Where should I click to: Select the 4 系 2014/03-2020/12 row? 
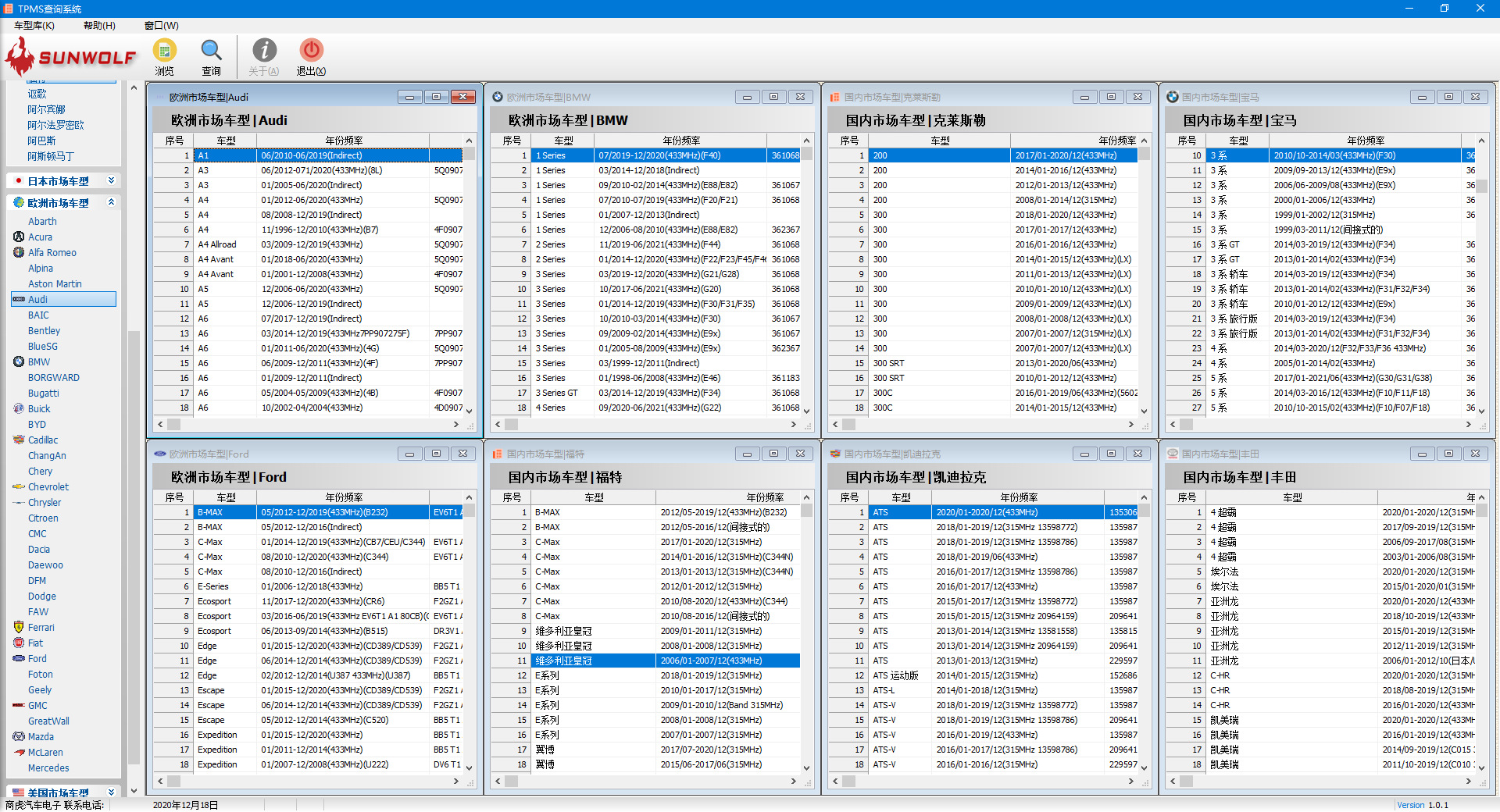pos(1321,348)
